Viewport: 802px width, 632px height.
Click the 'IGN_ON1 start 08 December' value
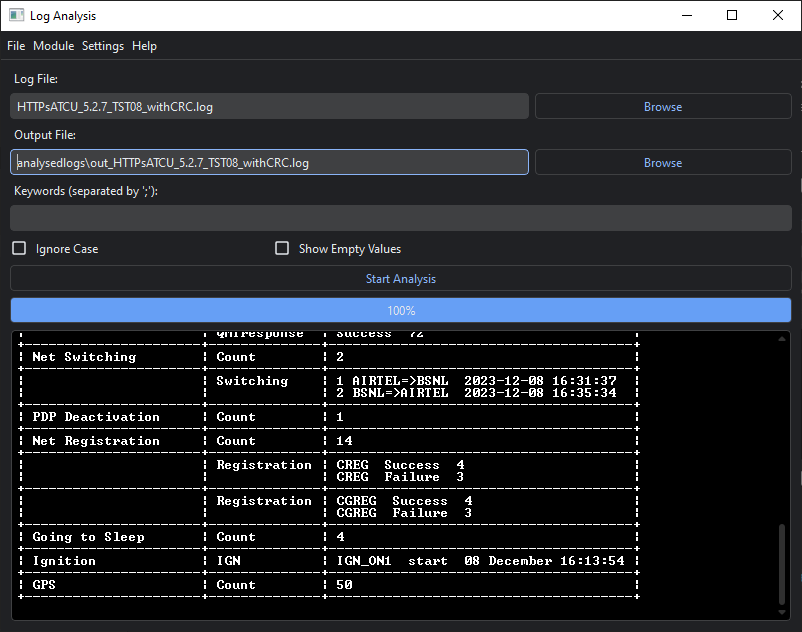(x=480, y=561)
